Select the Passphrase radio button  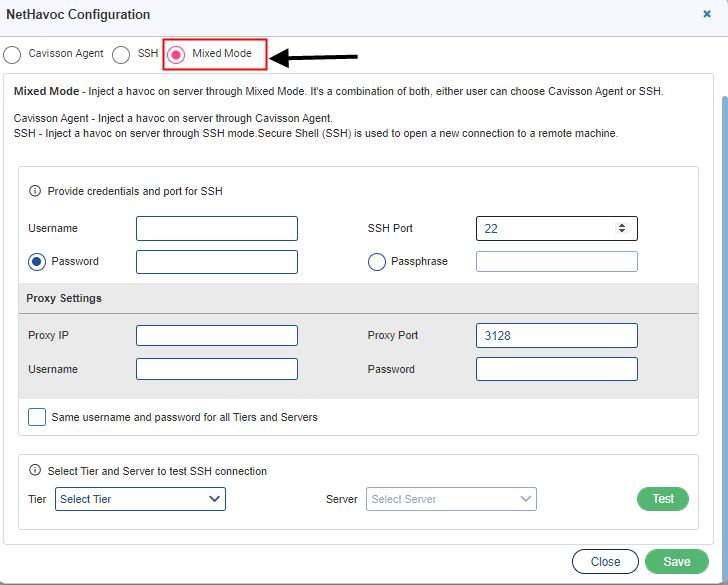[x=377, y=262]
